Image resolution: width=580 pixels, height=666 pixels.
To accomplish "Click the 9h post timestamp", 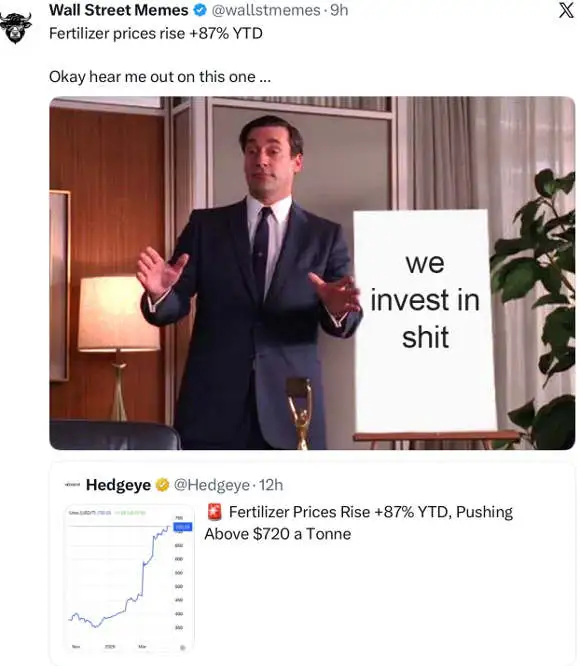I will coord(339,10).
